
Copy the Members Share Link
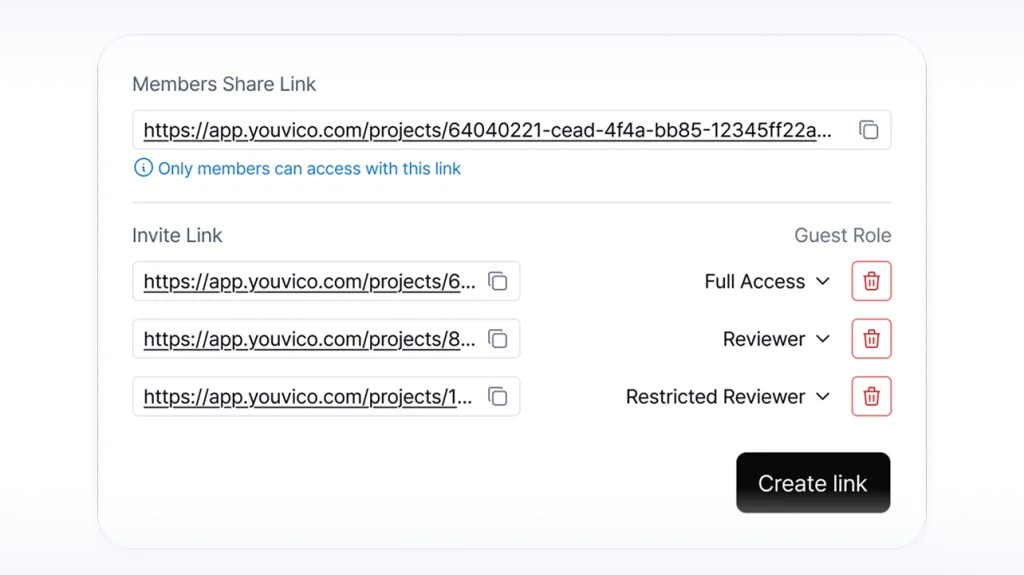pos(868,130)
